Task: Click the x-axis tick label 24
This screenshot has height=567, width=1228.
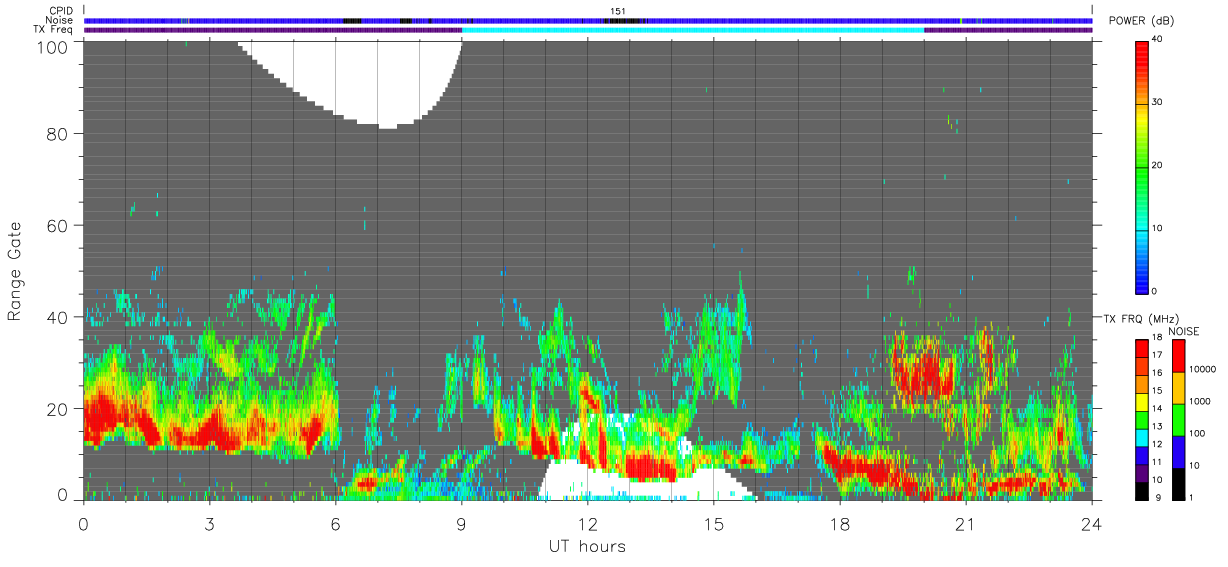Action: [1091, 523]
